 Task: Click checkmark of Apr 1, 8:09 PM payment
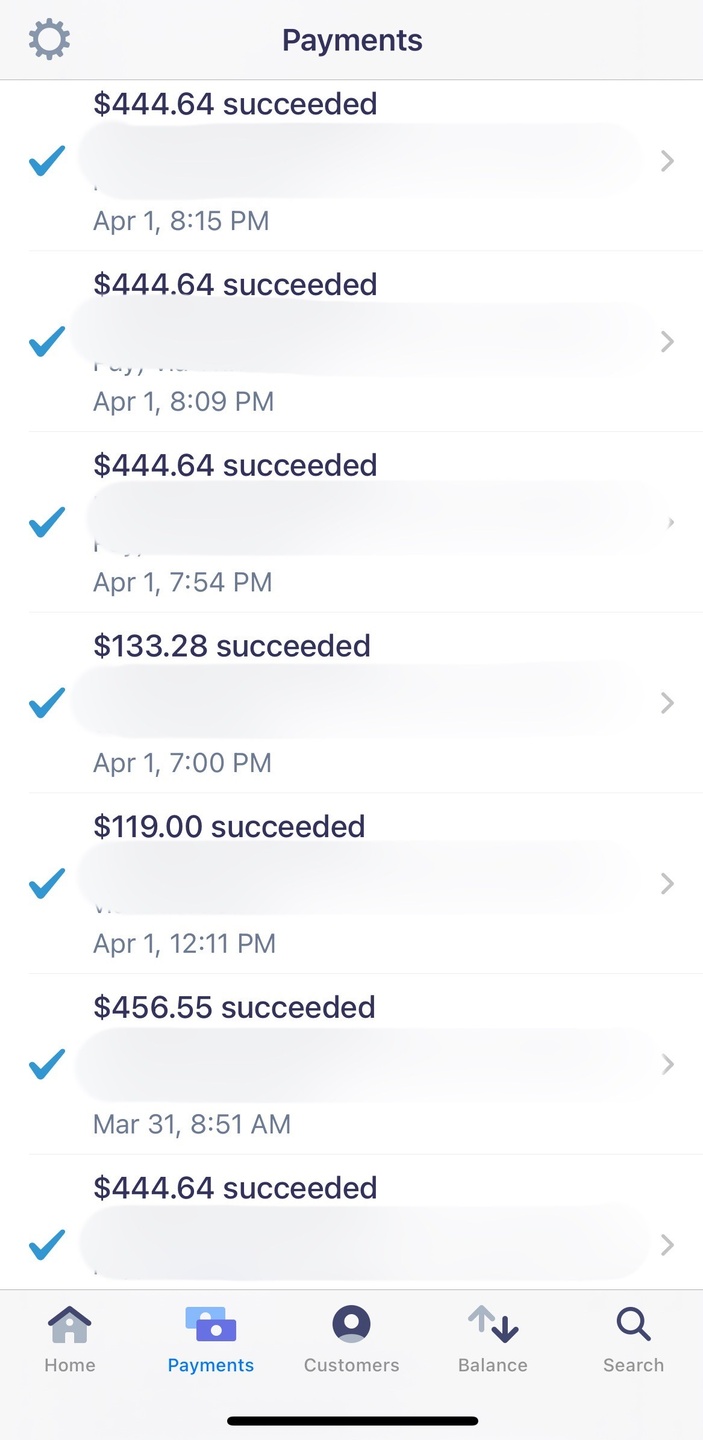[x=47, y=342]
